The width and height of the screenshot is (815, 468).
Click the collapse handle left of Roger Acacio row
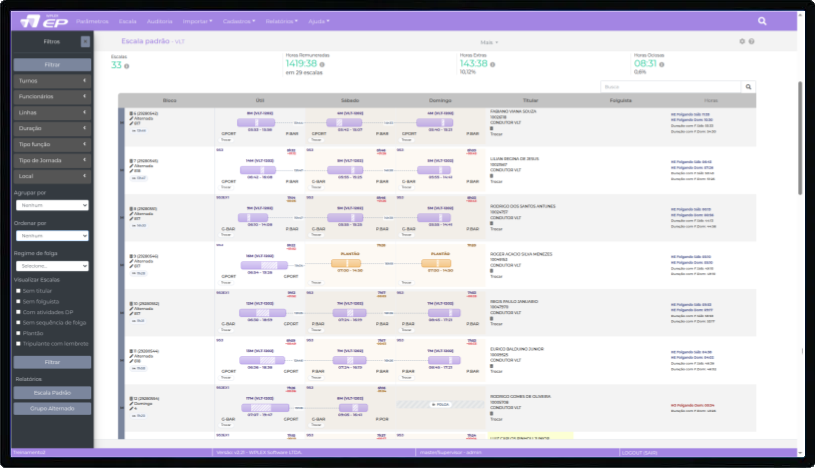(122, 265)
